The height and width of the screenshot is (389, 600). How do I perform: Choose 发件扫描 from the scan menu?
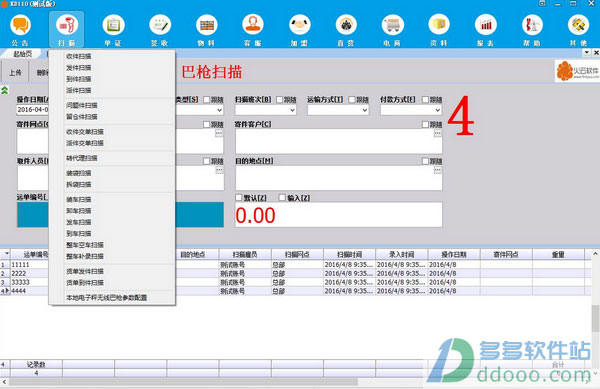coord(78,68)
